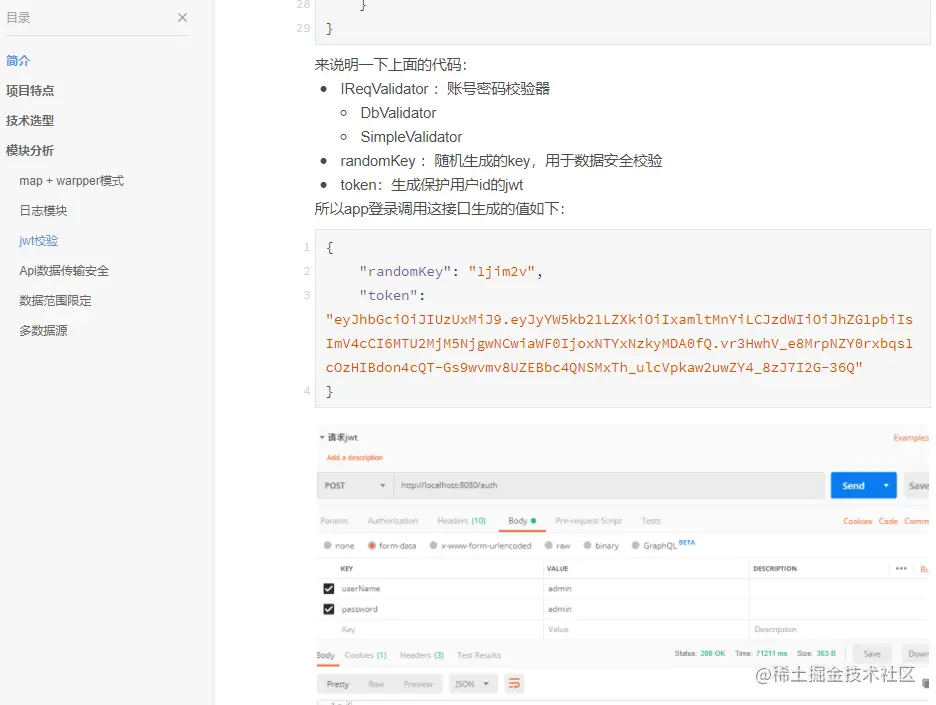Open Api数据传输安全 subsection

64,270
